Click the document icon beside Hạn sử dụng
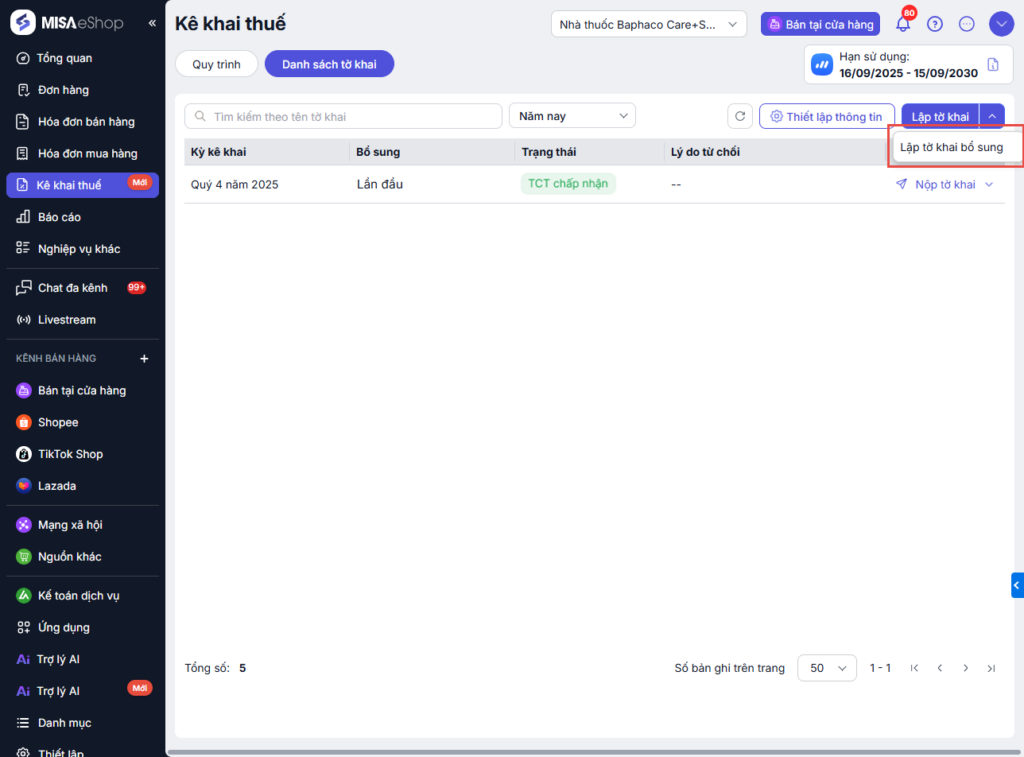Screen dimensions: 1024x757 pos(993,64)
